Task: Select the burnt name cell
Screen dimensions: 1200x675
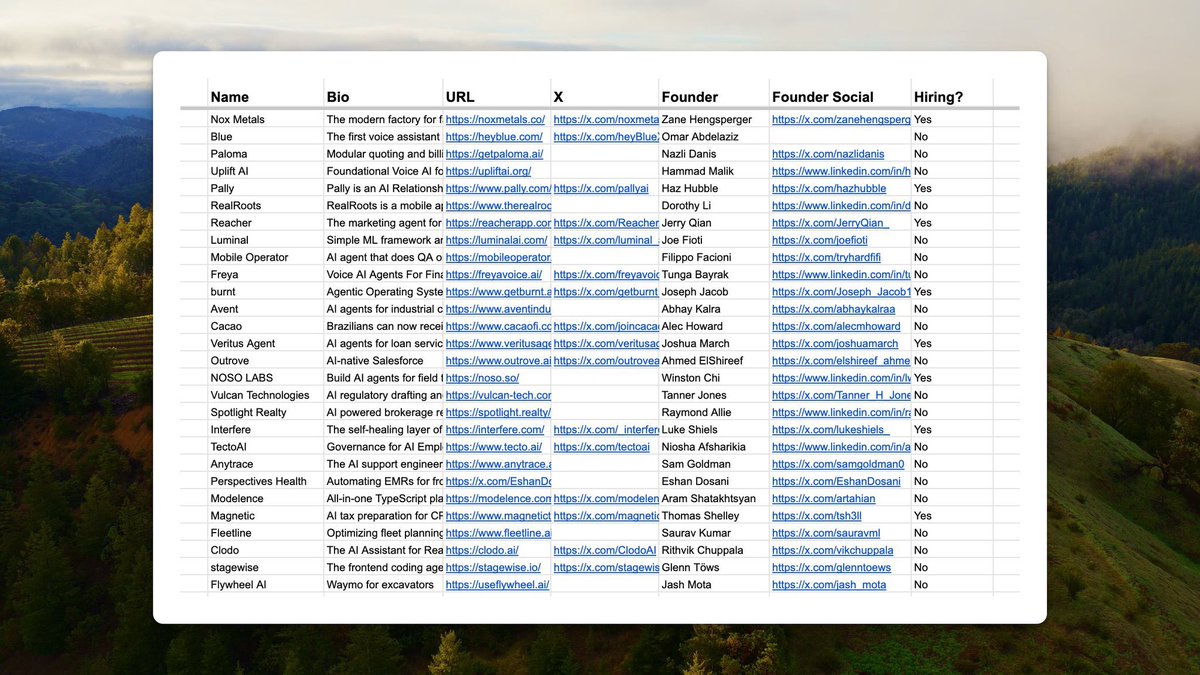Action: pos(265,292)
